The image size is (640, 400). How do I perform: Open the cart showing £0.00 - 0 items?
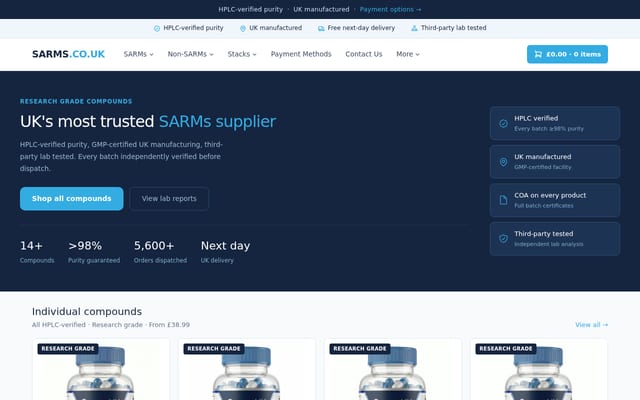(x=567, y=54)
